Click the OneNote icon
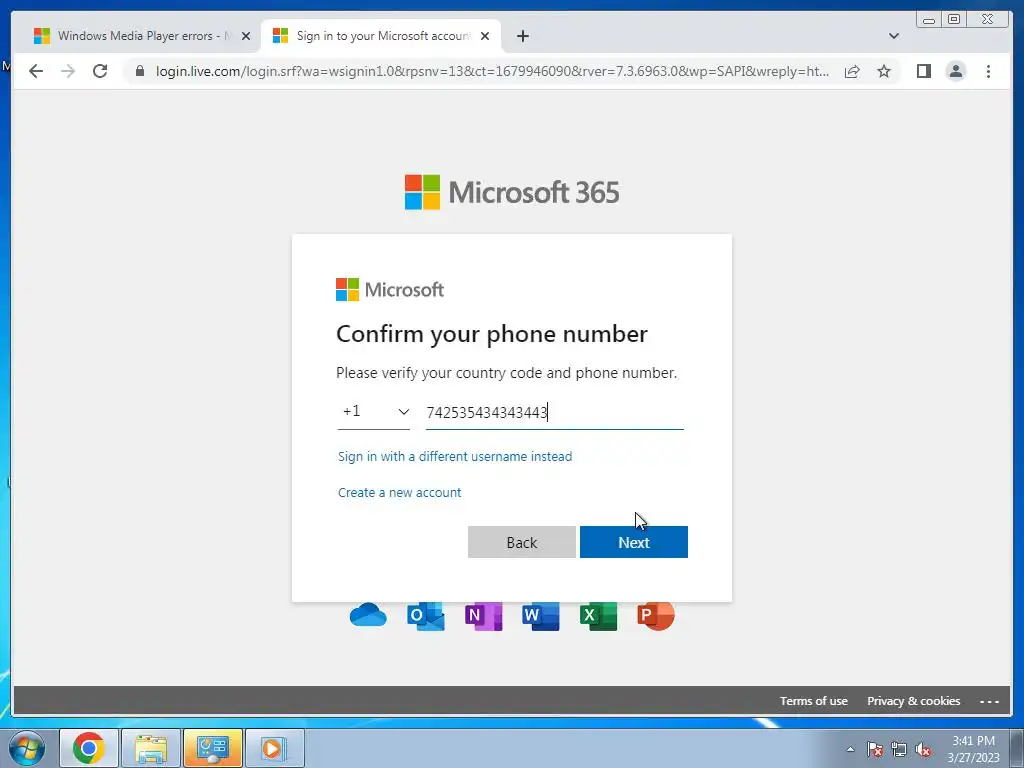The width and height of the screenshot is (1024, 768). pyautogui.click(x=483, y=616)
